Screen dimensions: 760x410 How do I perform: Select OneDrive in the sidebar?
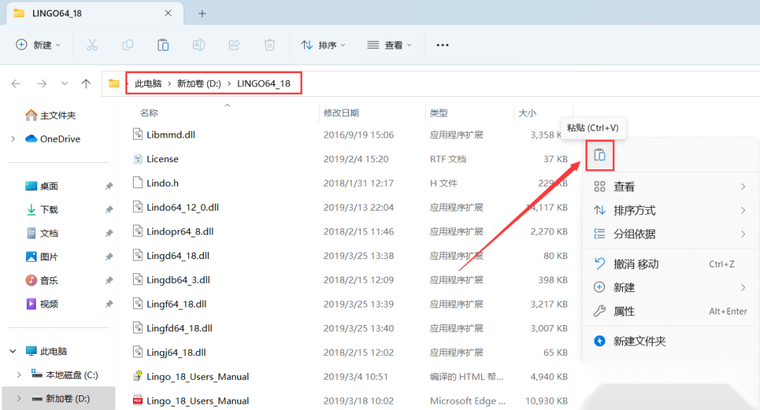click(52, 139)
